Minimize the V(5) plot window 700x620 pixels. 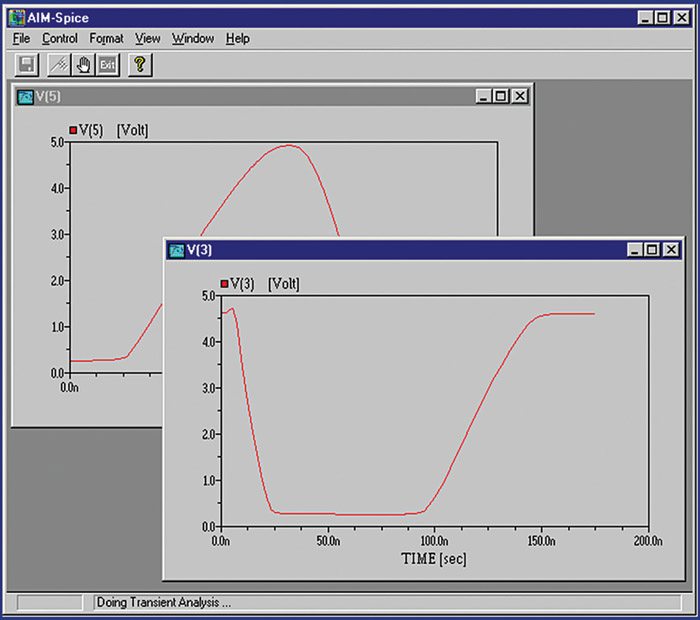[x=484, y=96]
